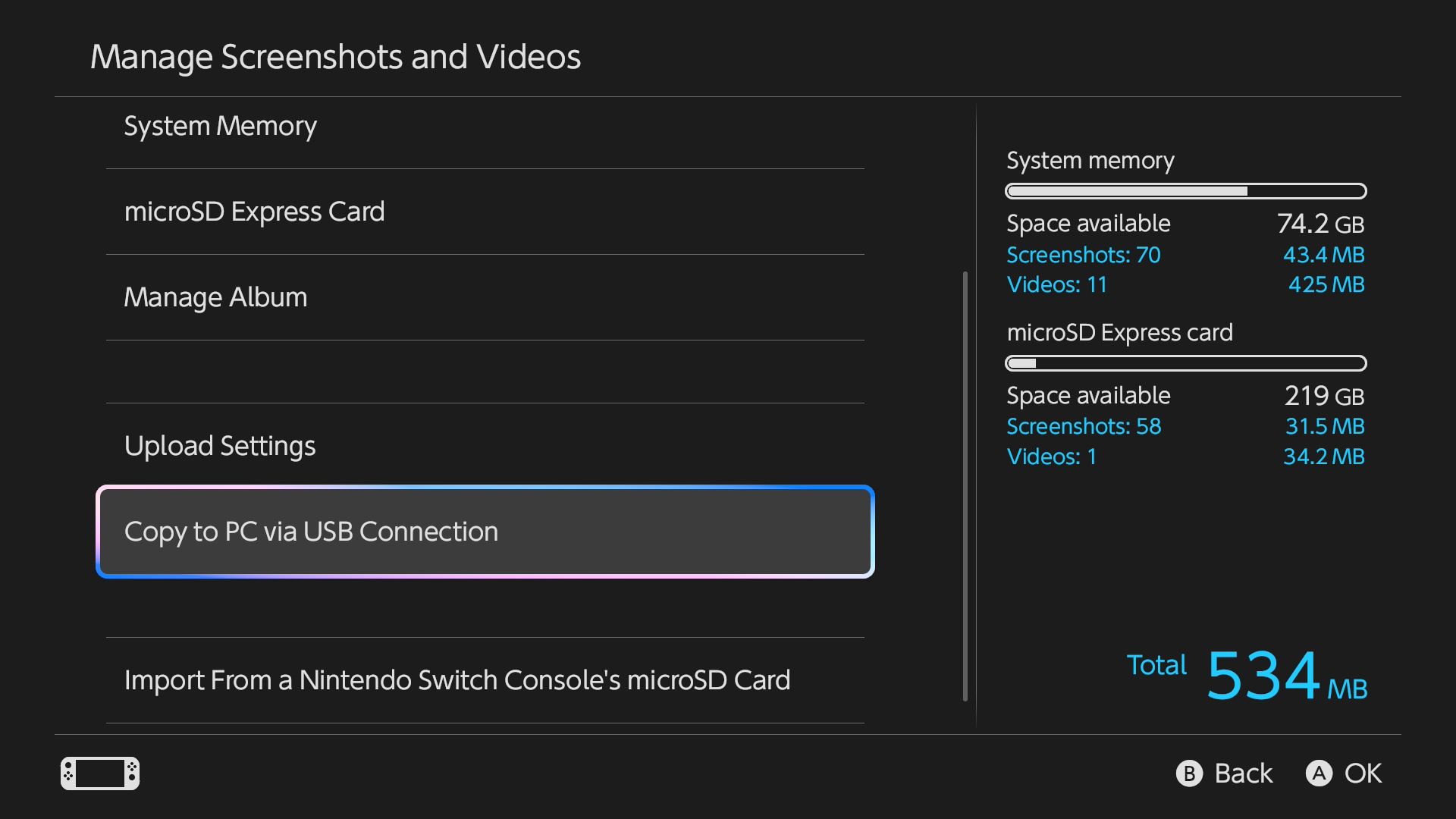Screen dimensions: 1456x819
Task: Click the Back label
Action: [1242, 773]
